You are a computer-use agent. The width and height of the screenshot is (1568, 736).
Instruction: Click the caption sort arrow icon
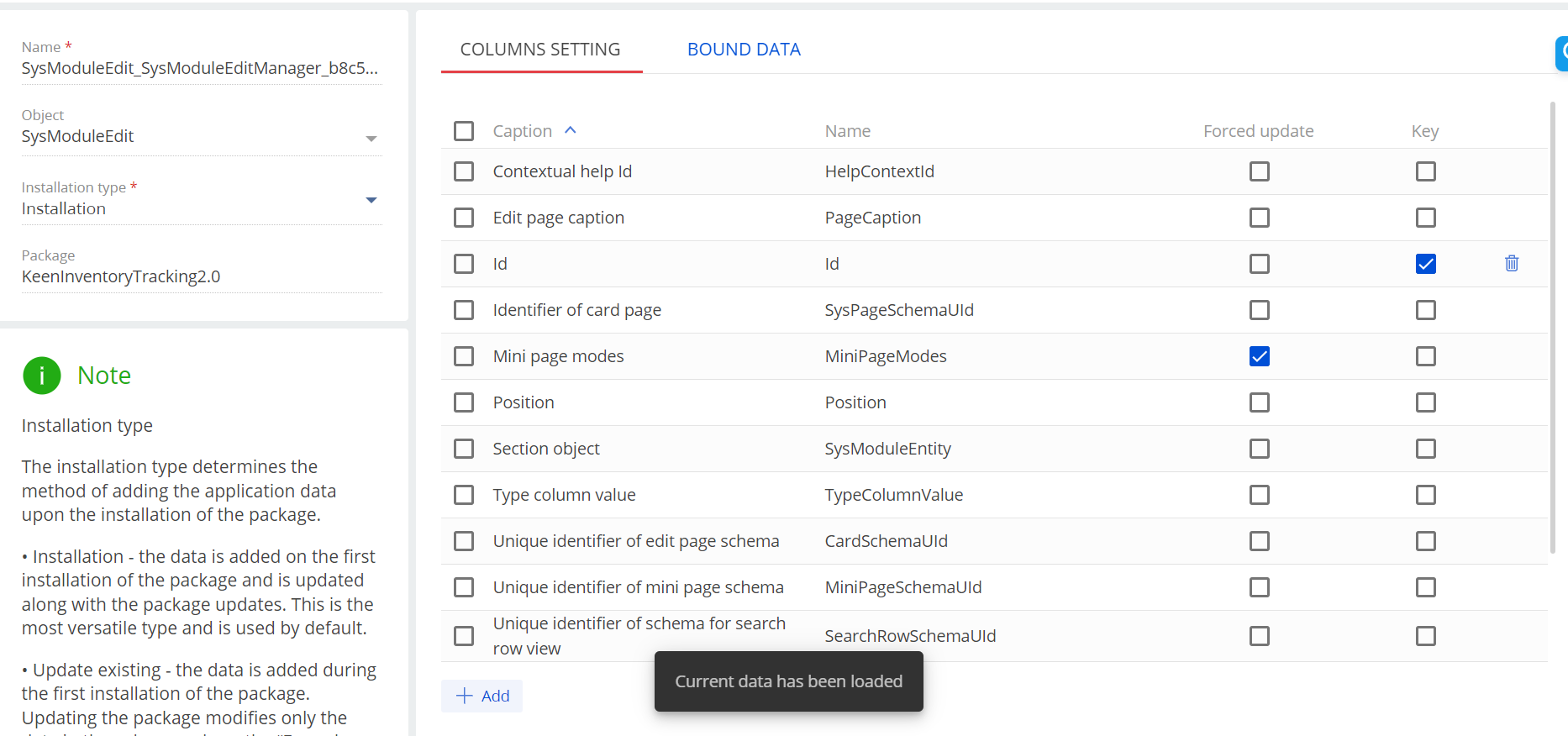point(571,130)
